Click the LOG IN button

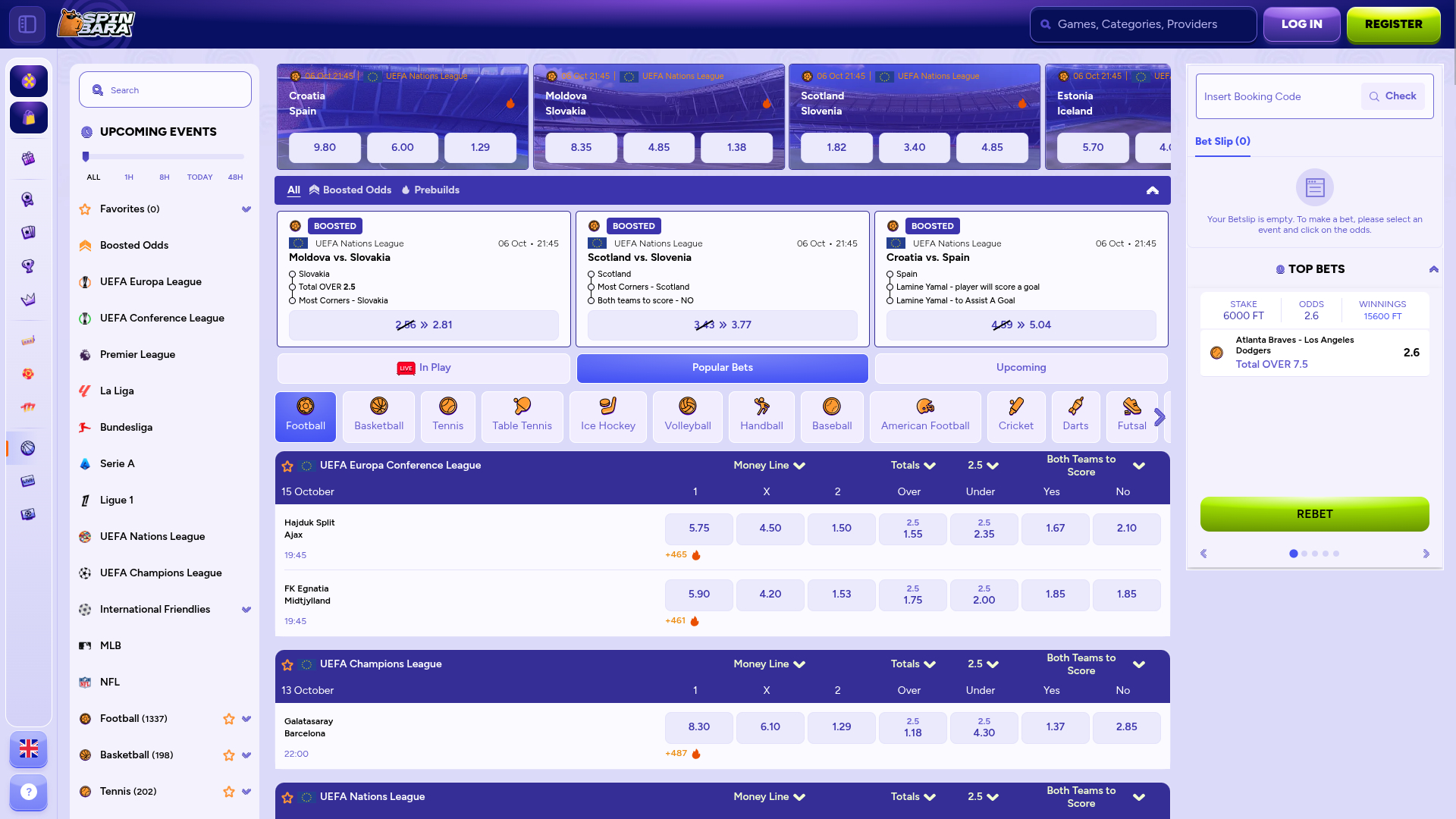pyautogui.click(x=1301, y=24)
